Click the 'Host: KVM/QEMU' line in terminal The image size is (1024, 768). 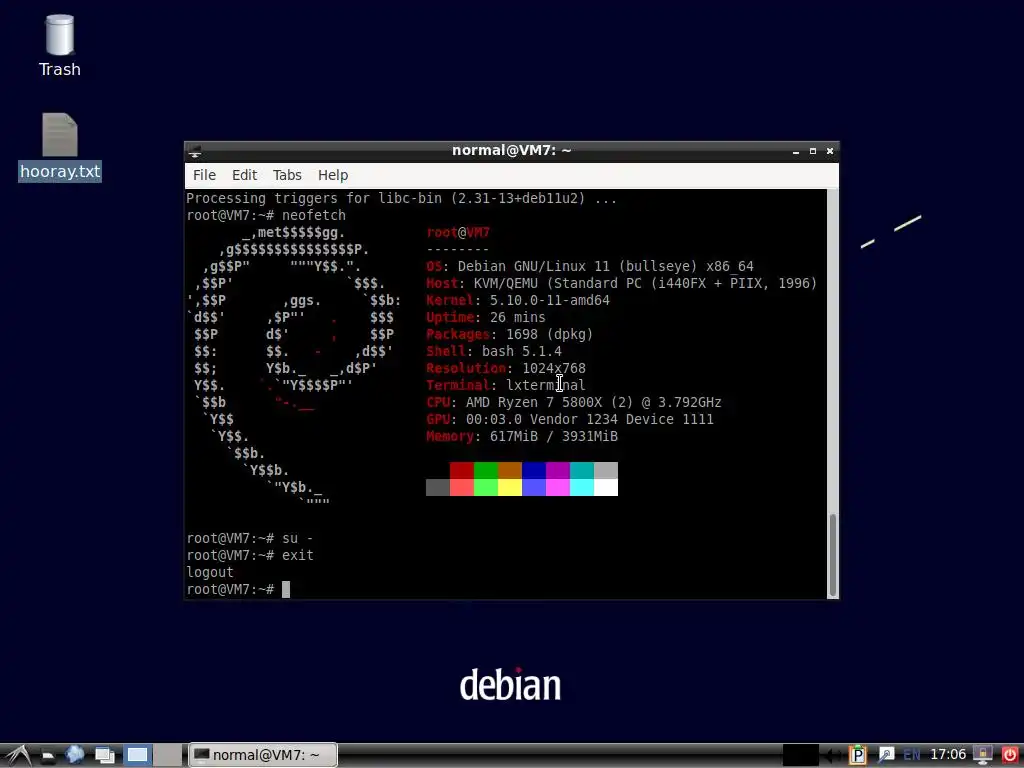click(x=622, y=283)
